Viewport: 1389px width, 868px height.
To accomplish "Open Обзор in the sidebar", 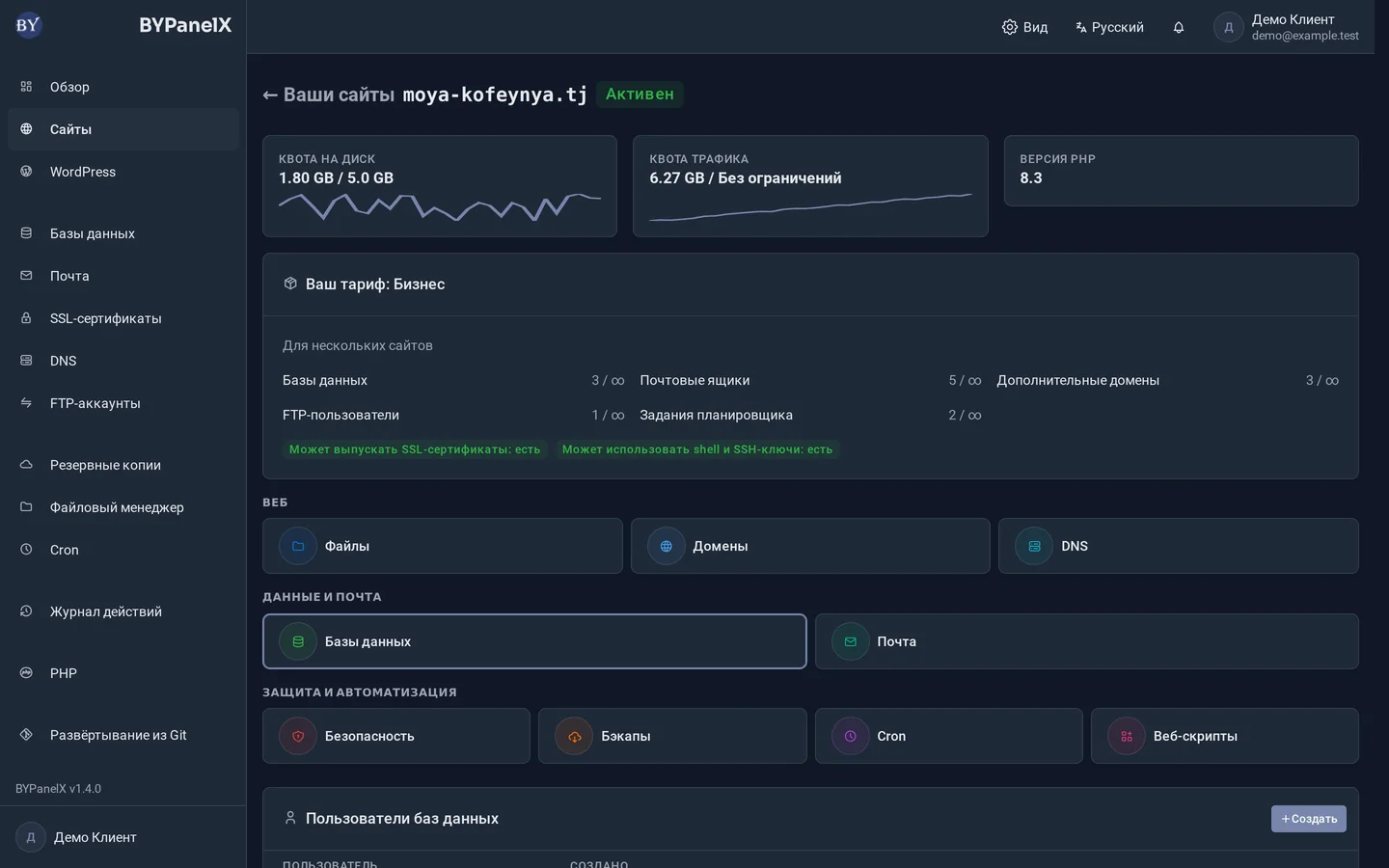I will (x=123, y=87).
